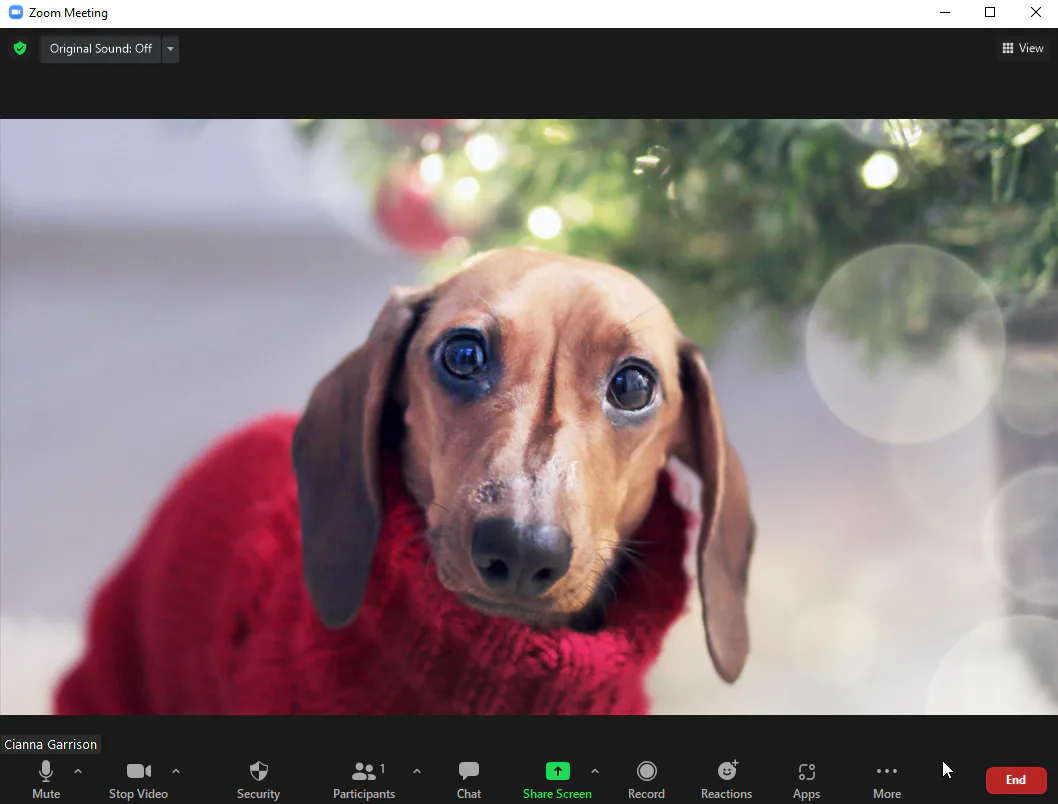
Task: Expand arrow next to Participants
Action: click(417, 771)
